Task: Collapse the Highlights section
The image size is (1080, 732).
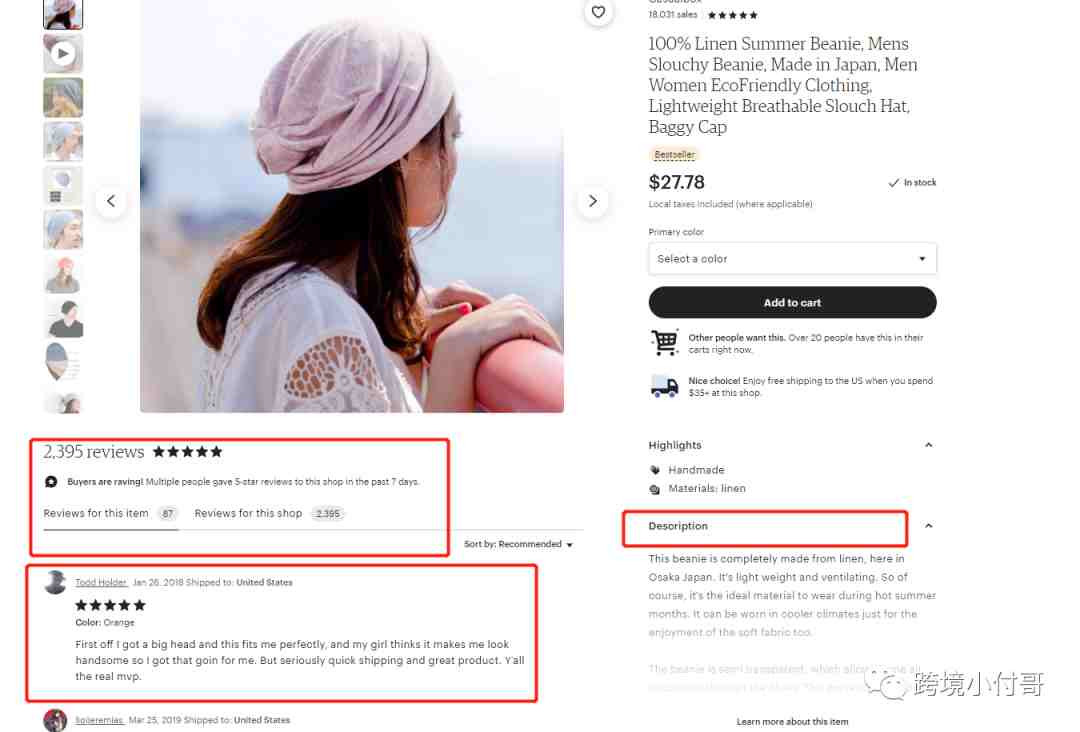Action: pyautogui.click(x=928, y=445)
